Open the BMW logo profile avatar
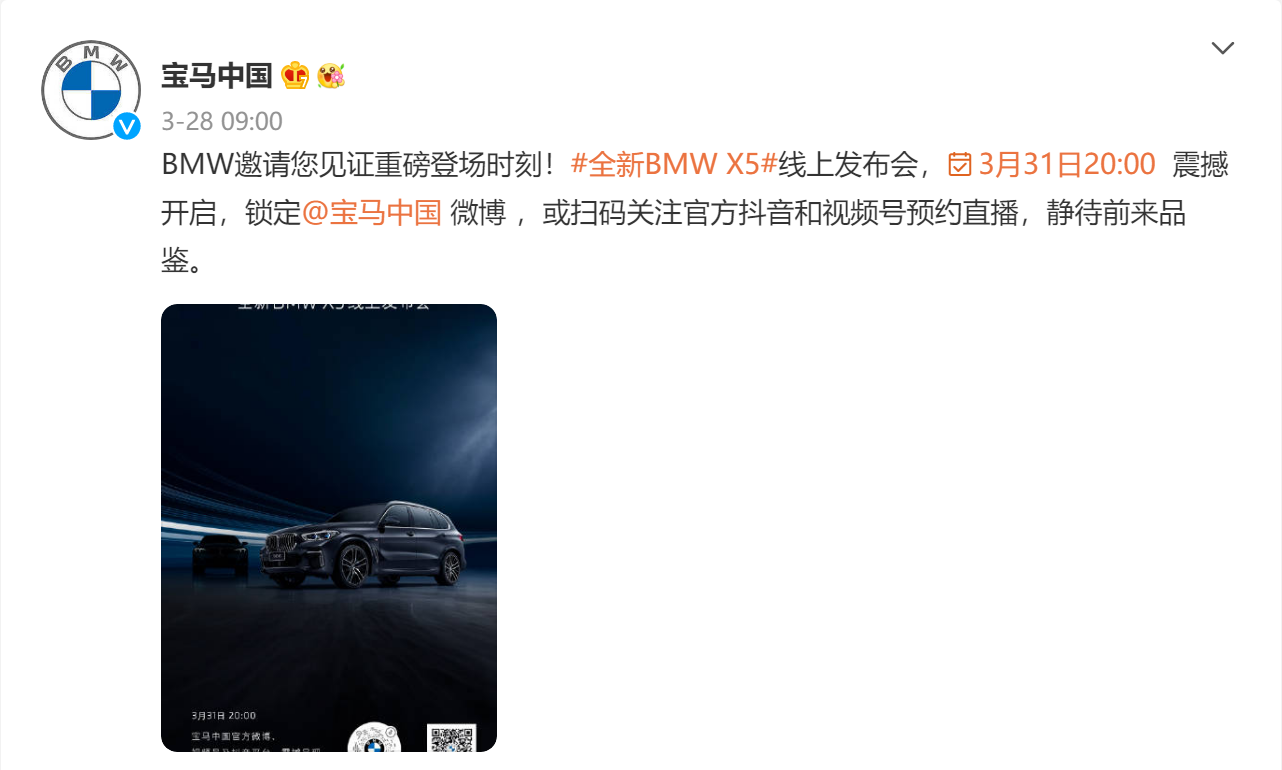The width and height of the screenshot is (1282, 770). (x=91, y=90)
